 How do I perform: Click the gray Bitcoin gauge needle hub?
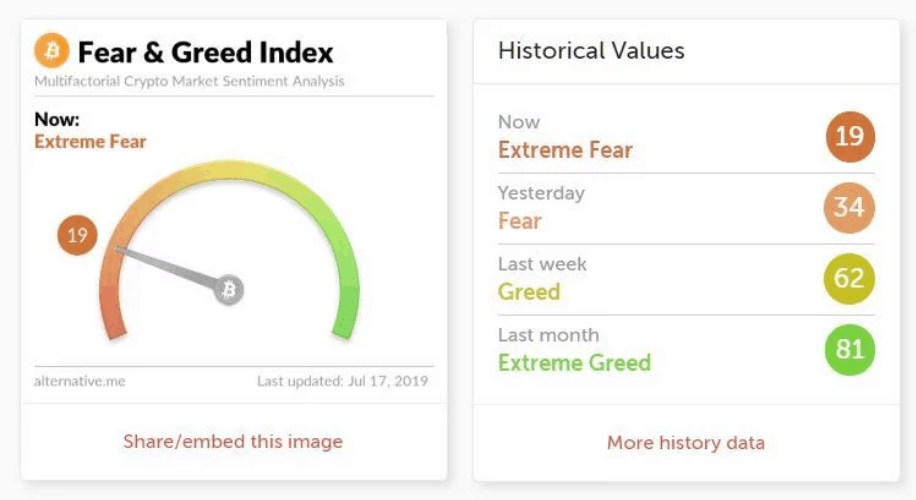pos(229,290)
